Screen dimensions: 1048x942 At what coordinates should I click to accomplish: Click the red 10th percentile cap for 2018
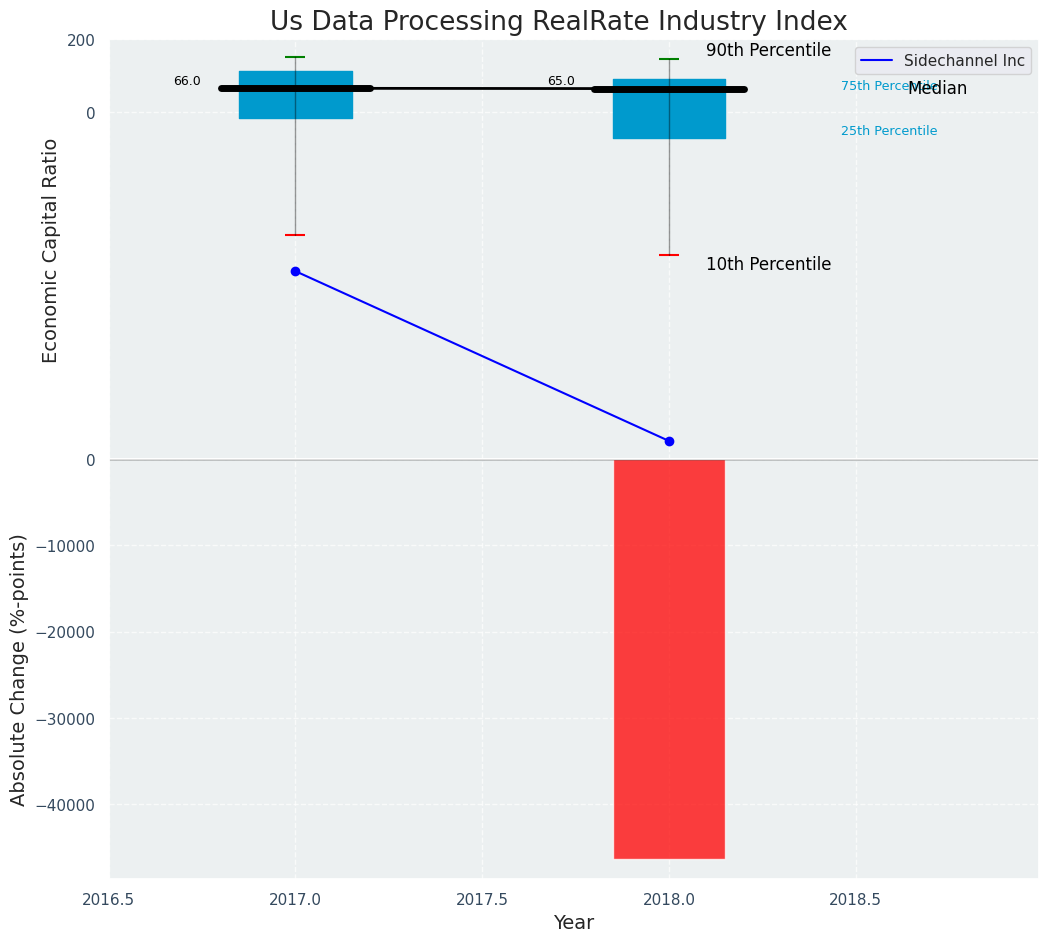pos(669,255)
